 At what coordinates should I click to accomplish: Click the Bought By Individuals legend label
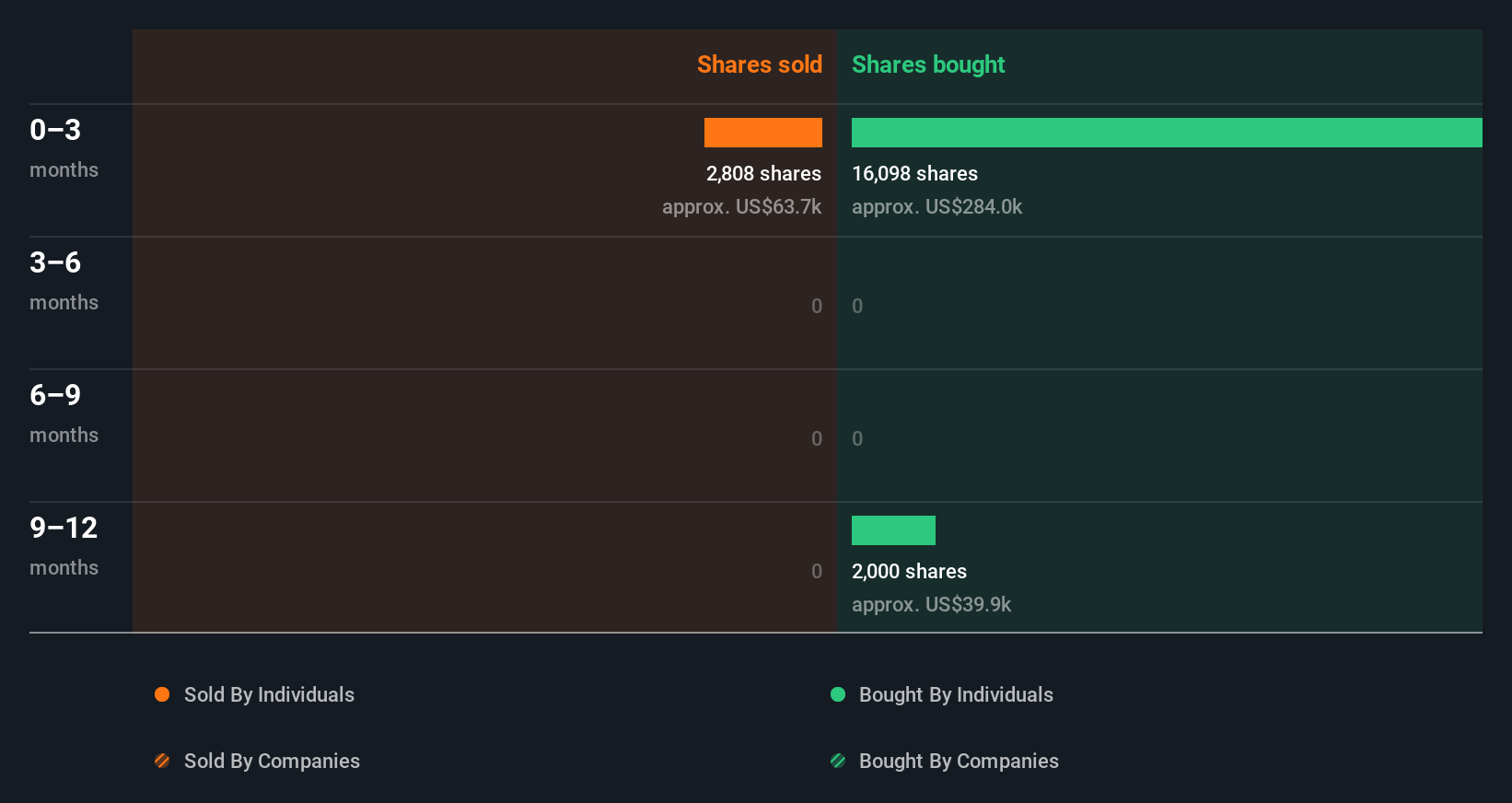click(x=956, y=694)
